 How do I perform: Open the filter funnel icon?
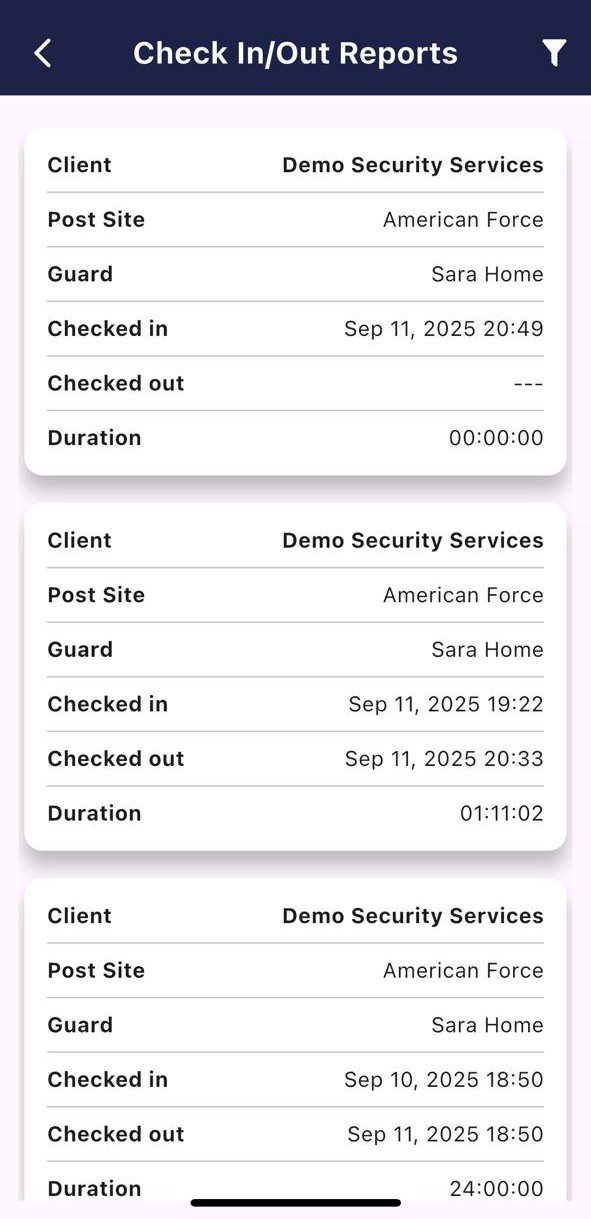554,53
